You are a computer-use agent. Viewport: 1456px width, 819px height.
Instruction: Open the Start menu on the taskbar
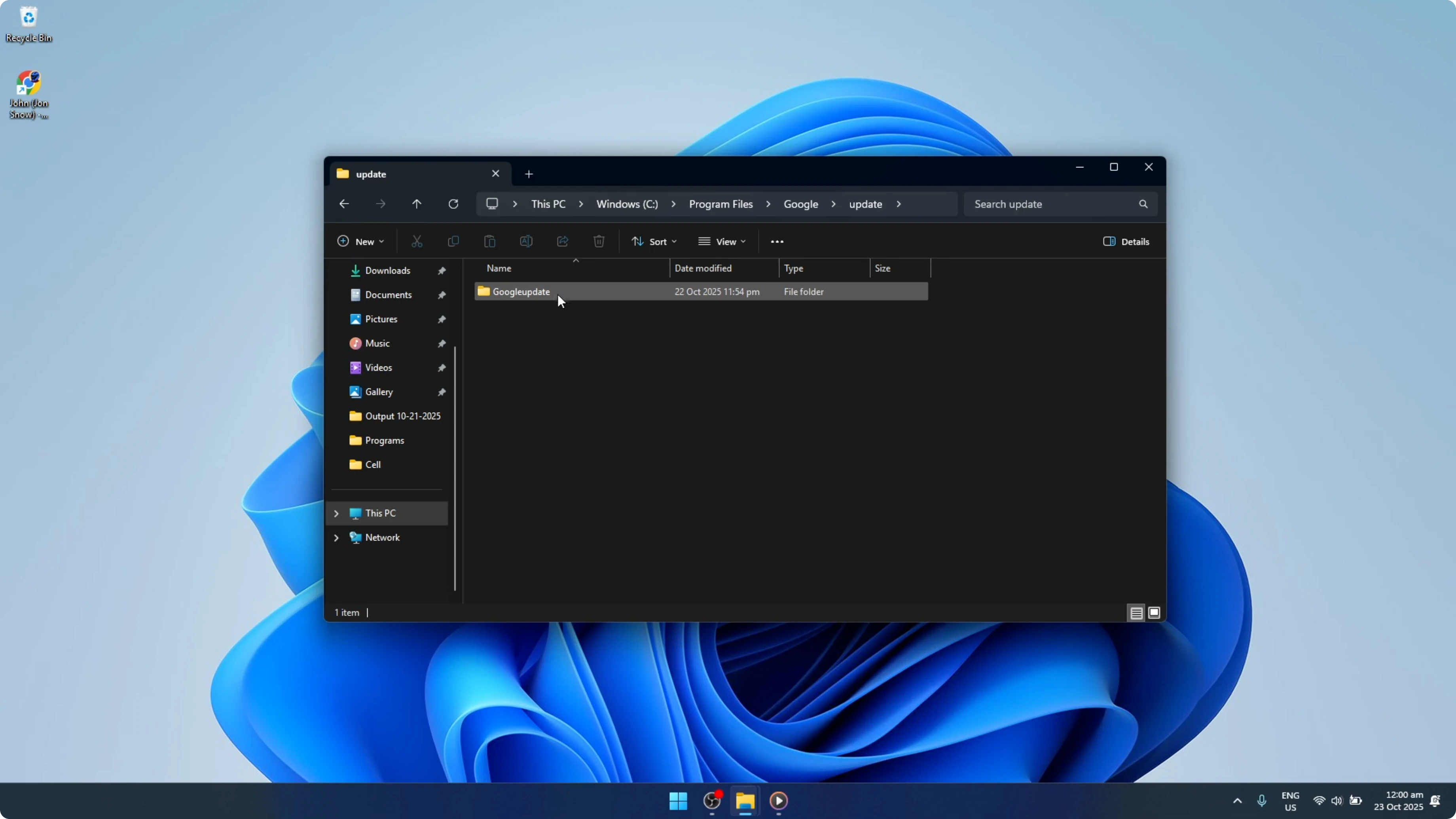[678, 801]
